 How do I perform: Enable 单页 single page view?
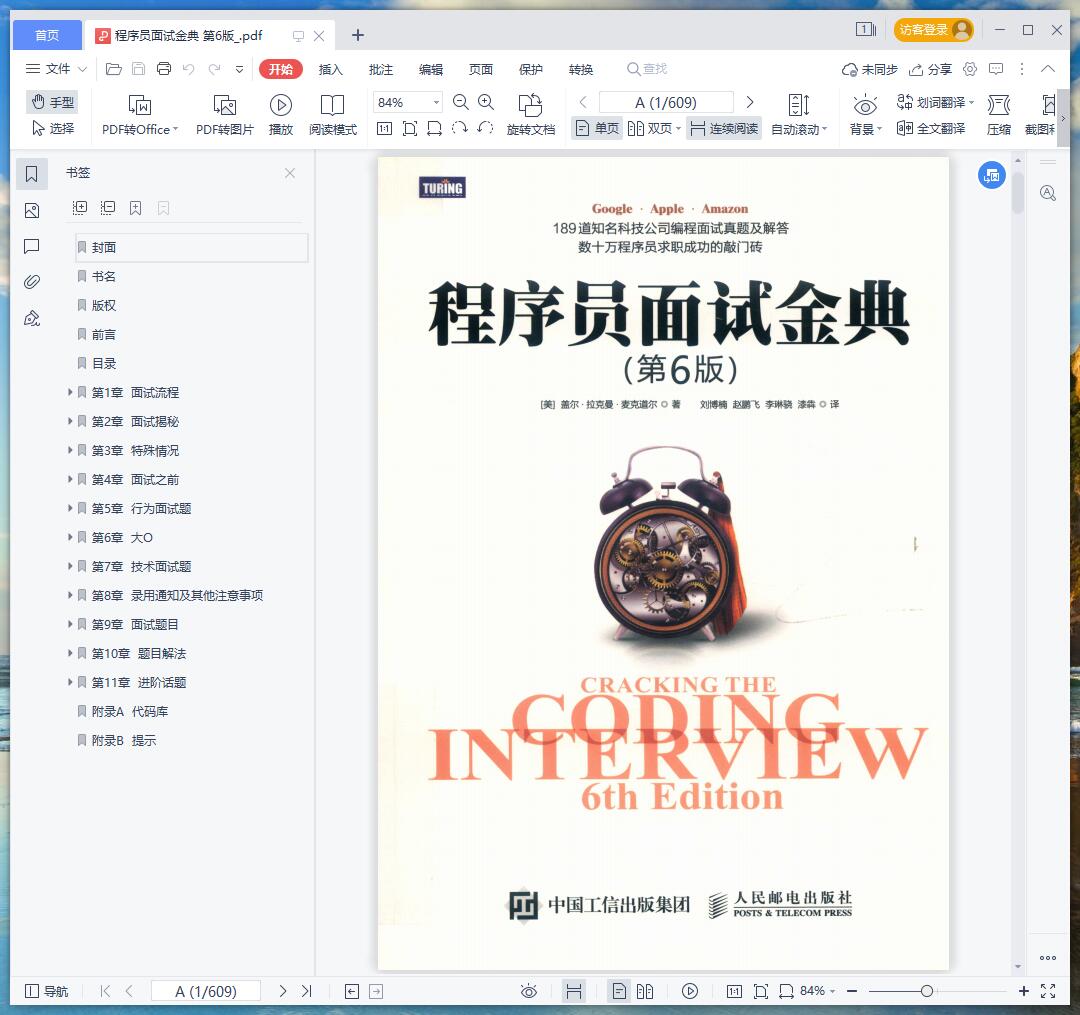coord(596,128)
